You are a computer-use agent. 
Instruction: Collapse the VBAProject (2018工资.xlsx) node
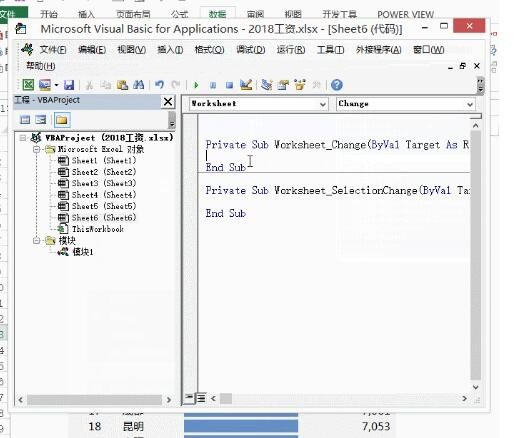23,138
